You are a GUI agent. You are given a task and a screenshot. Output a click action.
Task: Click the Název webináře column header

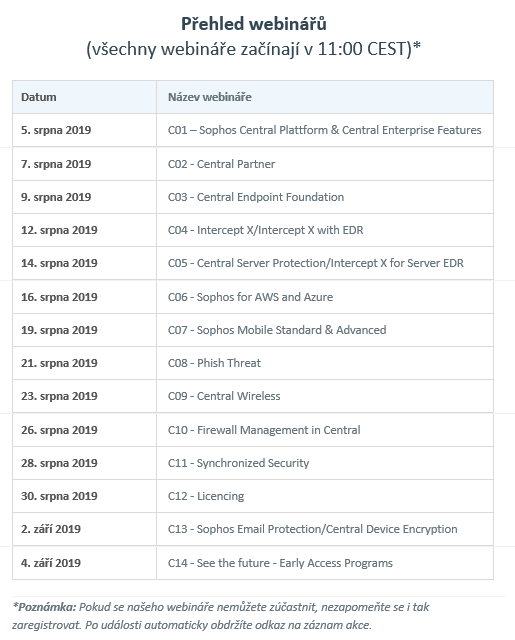pos(210,97)
